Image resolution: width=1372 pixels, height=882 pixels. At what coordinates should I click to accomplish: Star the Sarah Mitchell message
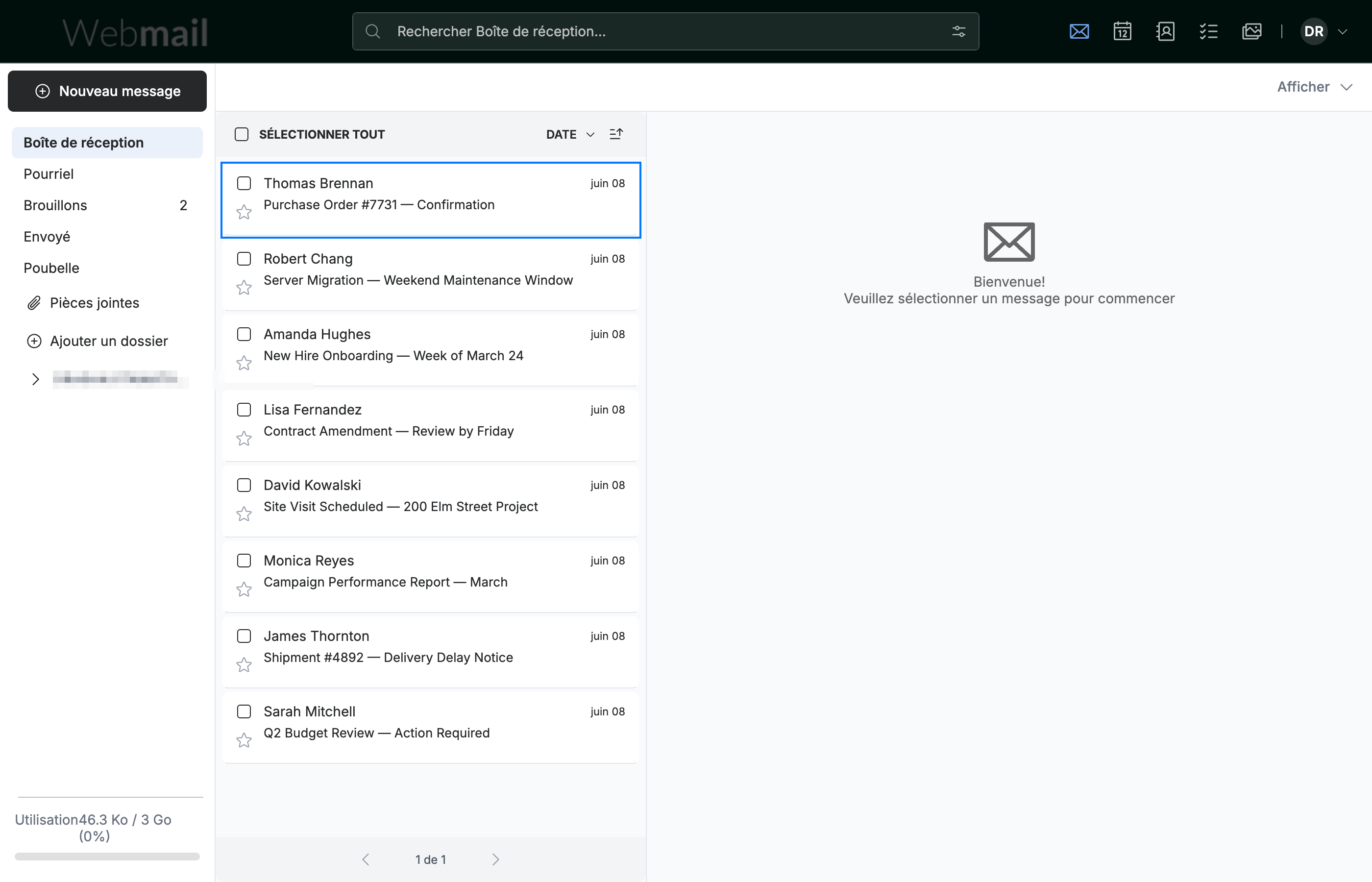(244, 740)
